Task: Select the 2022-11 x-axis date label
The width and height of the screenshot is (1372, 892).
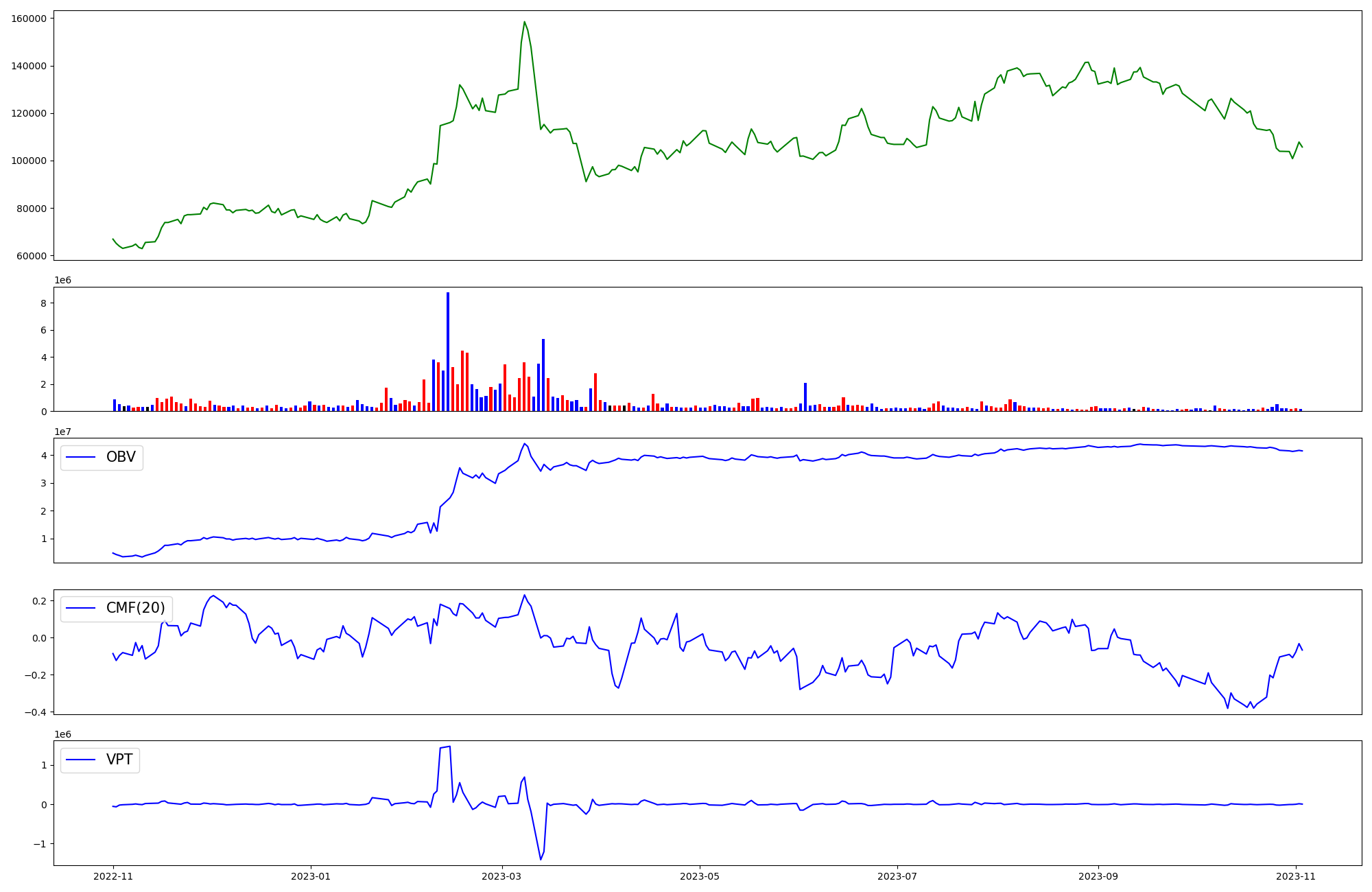Action: [x=113, y=876]
